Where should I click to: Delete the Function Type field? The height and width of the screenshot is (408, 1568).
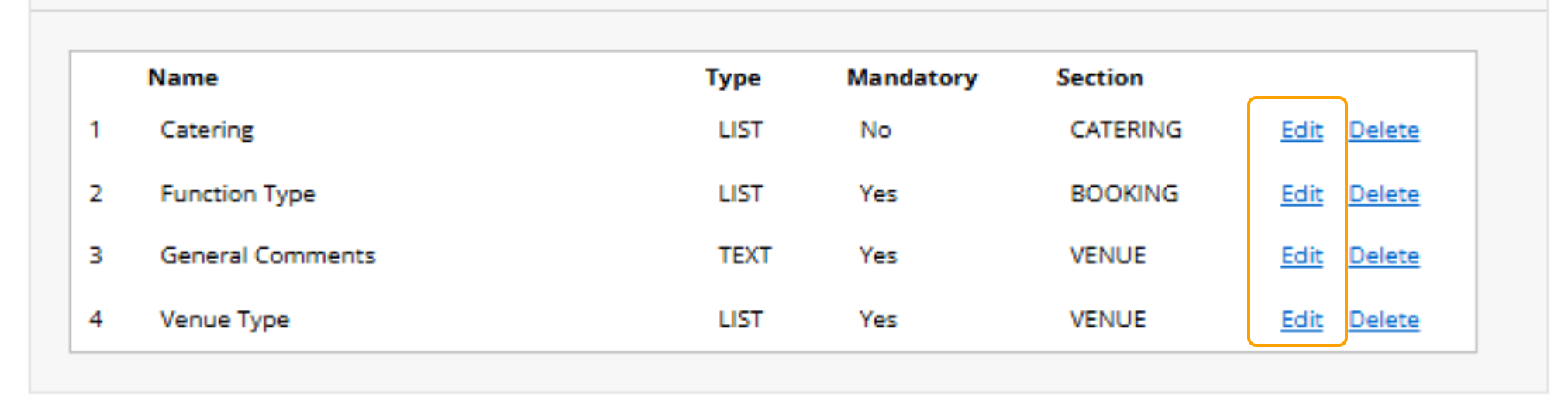1384,194
